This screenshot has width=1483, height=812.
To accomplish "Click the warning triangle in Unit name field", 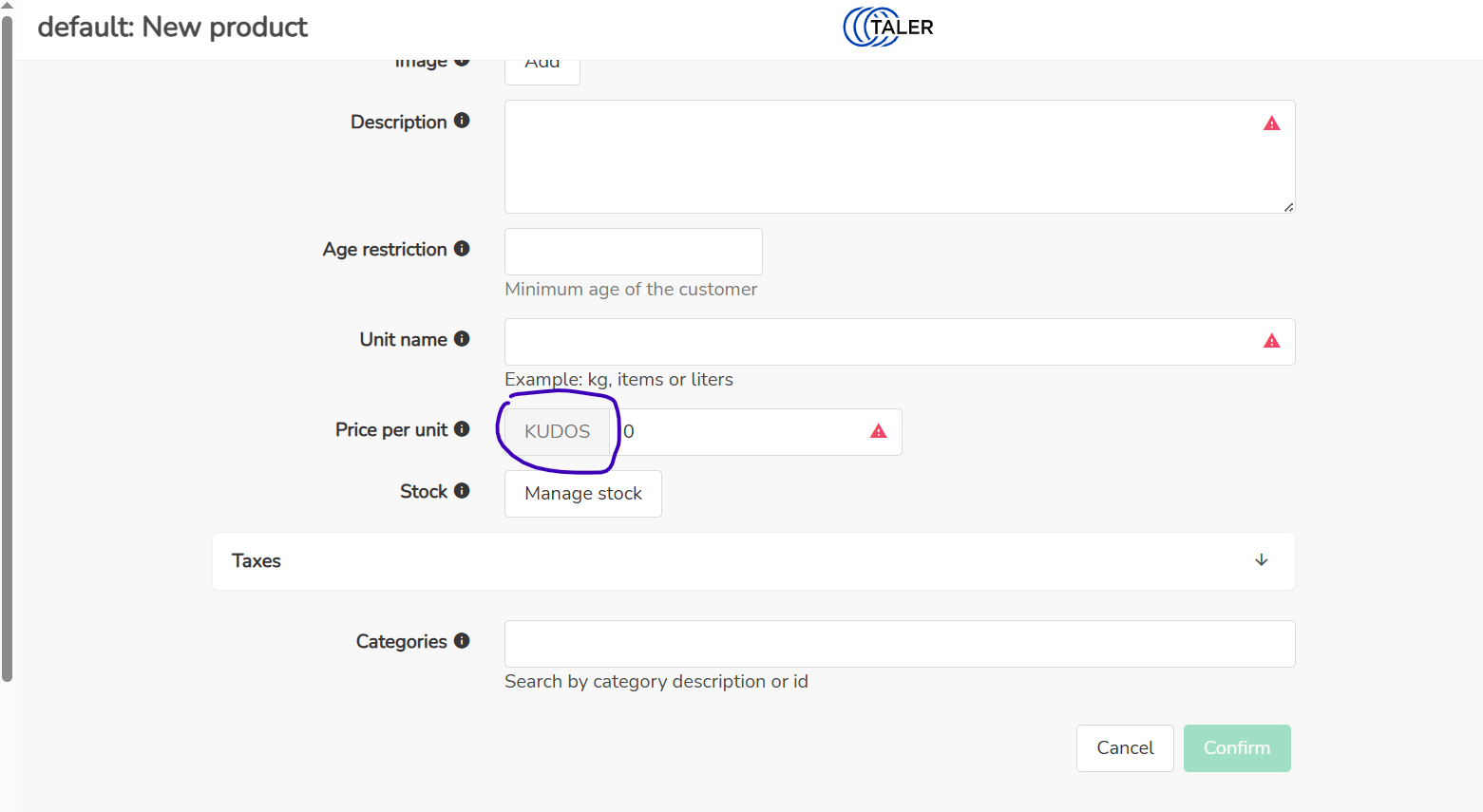I will [x=1271, y=341].
